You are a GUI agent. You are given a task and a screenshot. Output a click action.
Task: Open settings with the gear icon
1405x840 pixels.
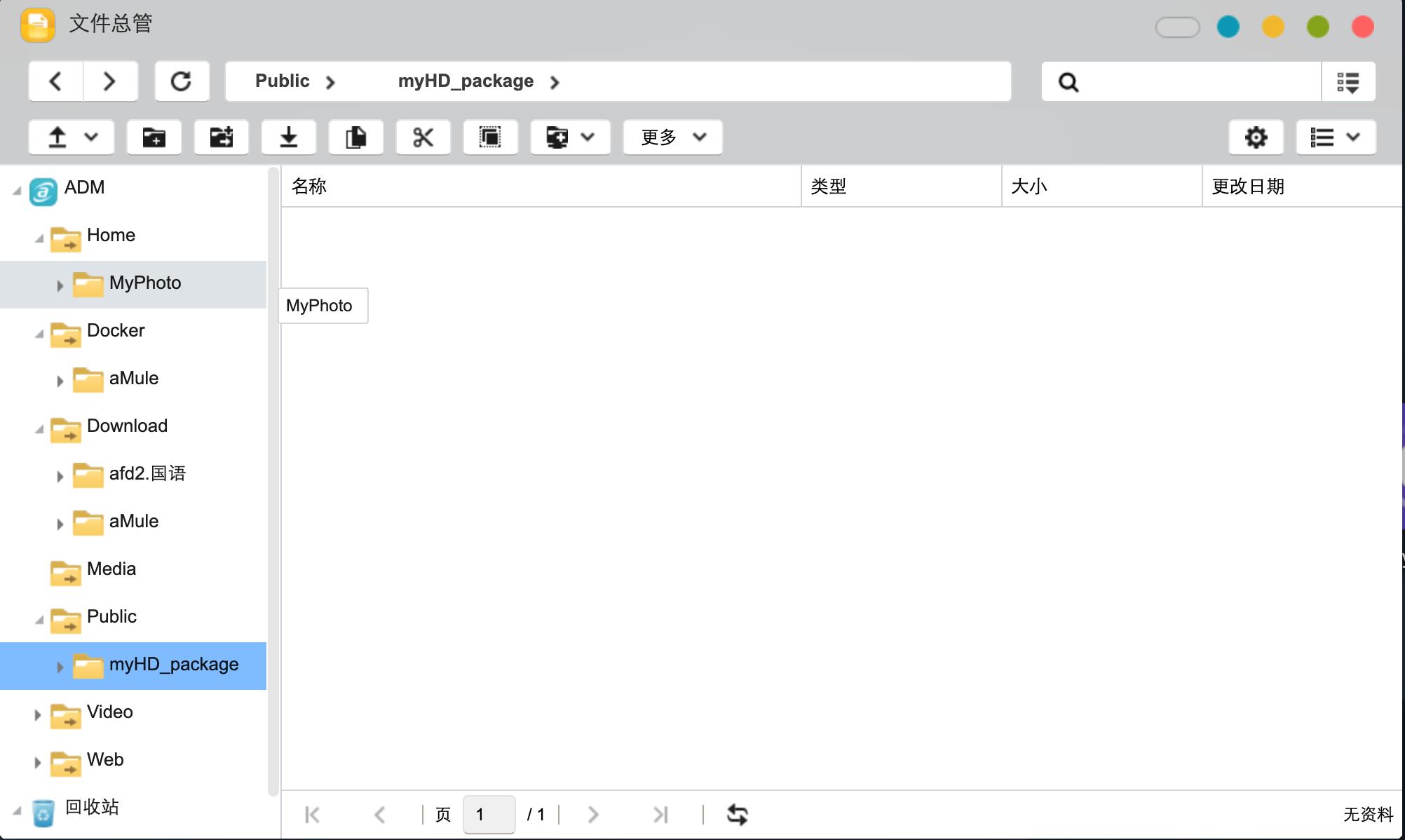click(1256, 137)
